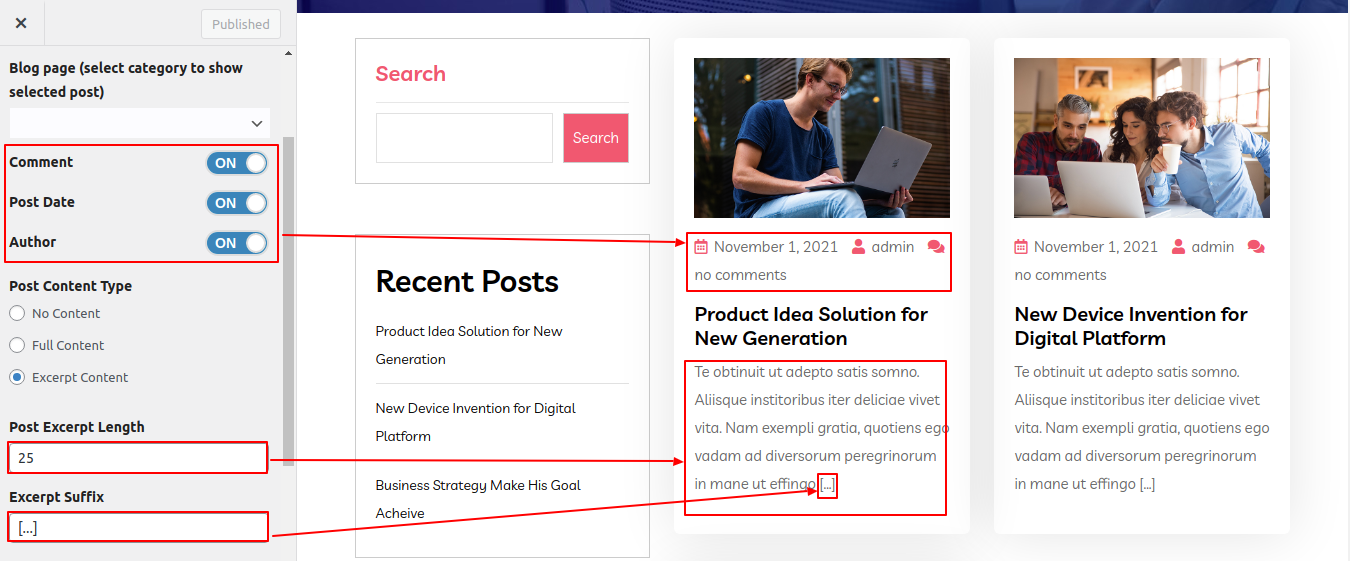Image resolution: width=1350 pixels, height=561 pixels.
Task: Toggle the Post Date switch
Action: (237, 203)
